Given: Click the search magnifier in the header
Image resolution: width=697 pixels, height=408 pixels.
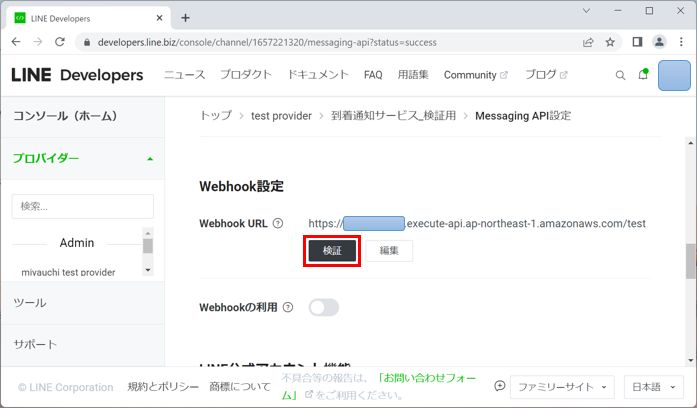Looking at the screenshot, I should [620, 75].
